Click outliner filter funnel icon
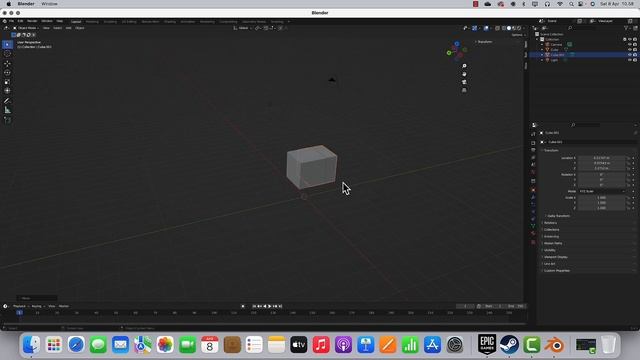Screen dimensions: 640x360 coord(626,28)
